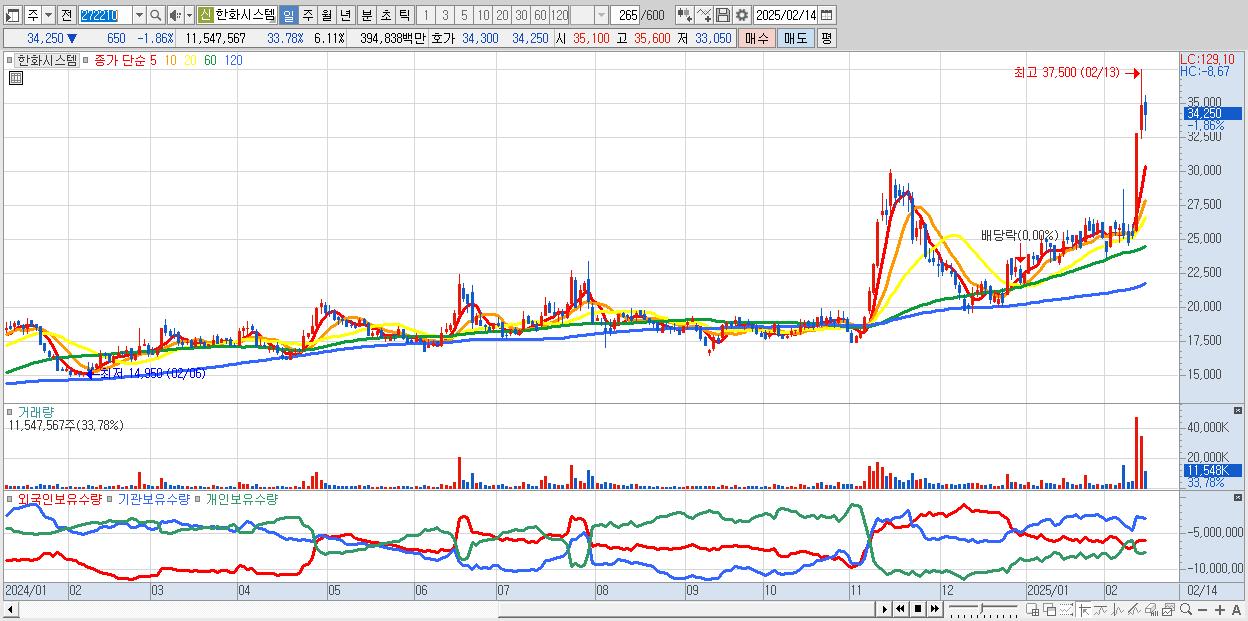
Task: Click the 매수 buy button
Action: tap(756, 38)
